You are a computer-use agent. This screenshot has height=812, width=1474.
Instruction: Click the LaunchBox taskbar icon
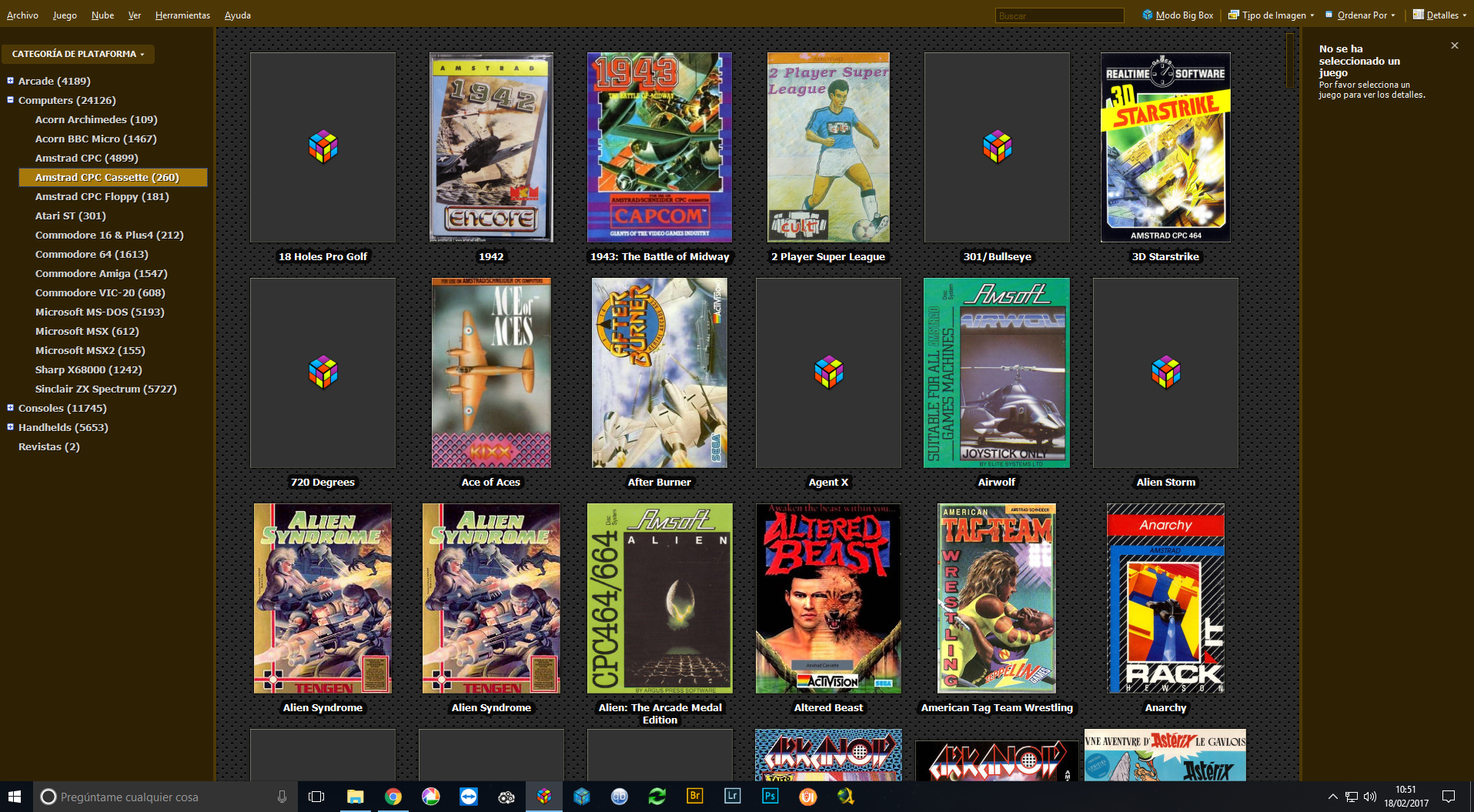click(x=544, y=797)
